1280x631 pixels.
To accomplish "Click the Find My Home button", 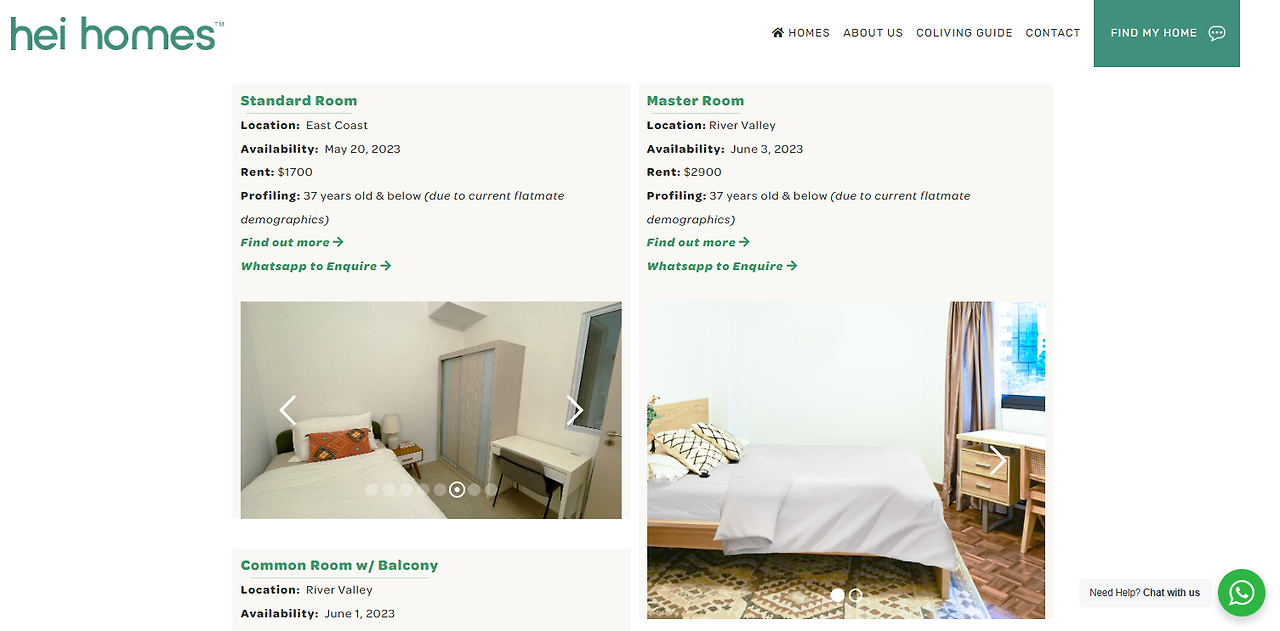I will pos(1167,33).
